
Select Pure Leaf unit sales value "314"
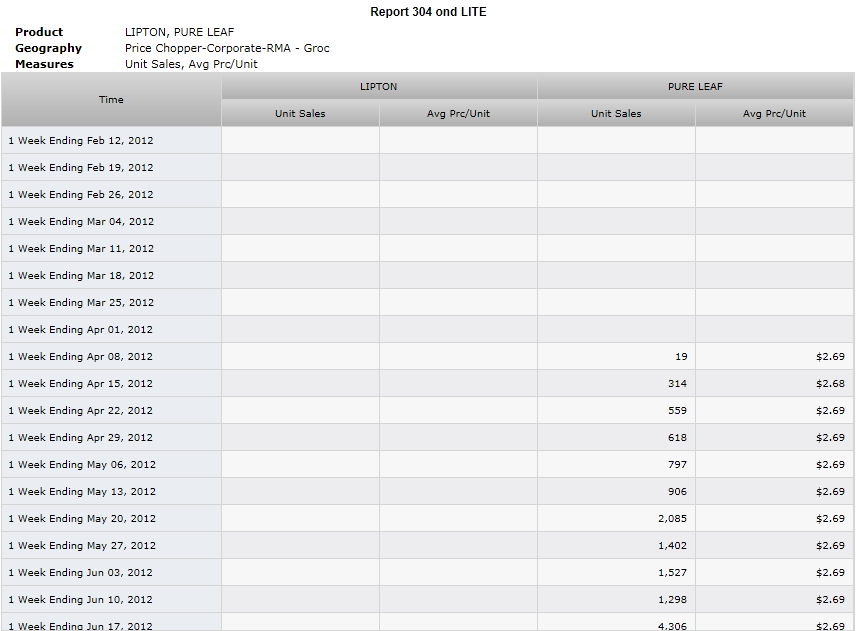[x=677, y=384]
